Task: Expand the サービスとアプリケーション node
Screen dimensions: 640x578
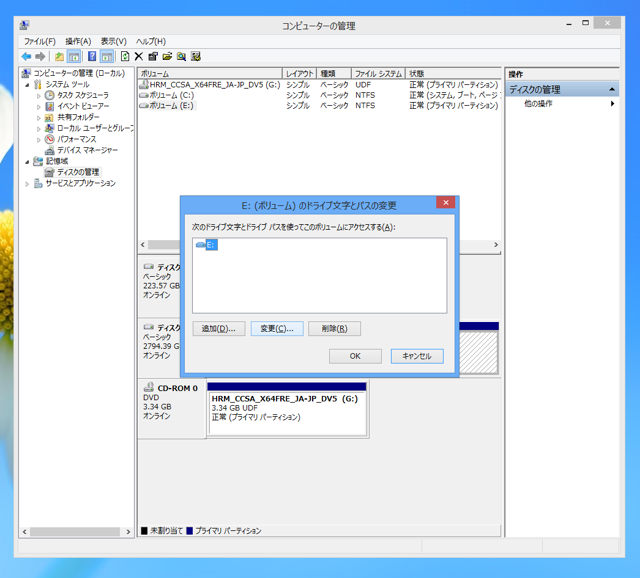Action: click(x=27, y=184)
